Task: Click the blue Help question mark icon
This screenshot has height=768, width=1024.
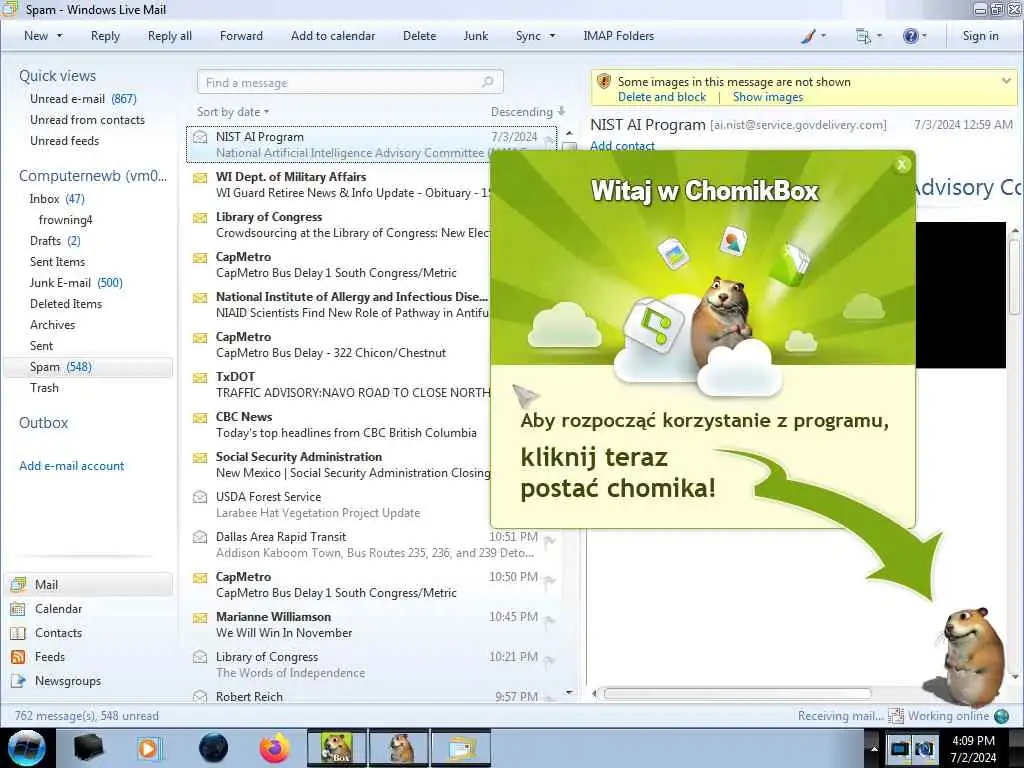Action: point(910,36)
